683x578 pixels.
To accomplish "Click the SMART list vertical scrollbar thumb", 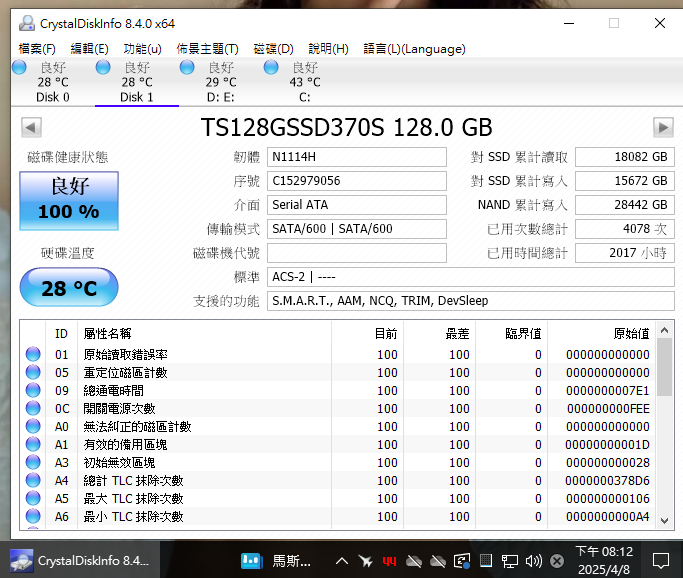I will [x=664, y=367].
